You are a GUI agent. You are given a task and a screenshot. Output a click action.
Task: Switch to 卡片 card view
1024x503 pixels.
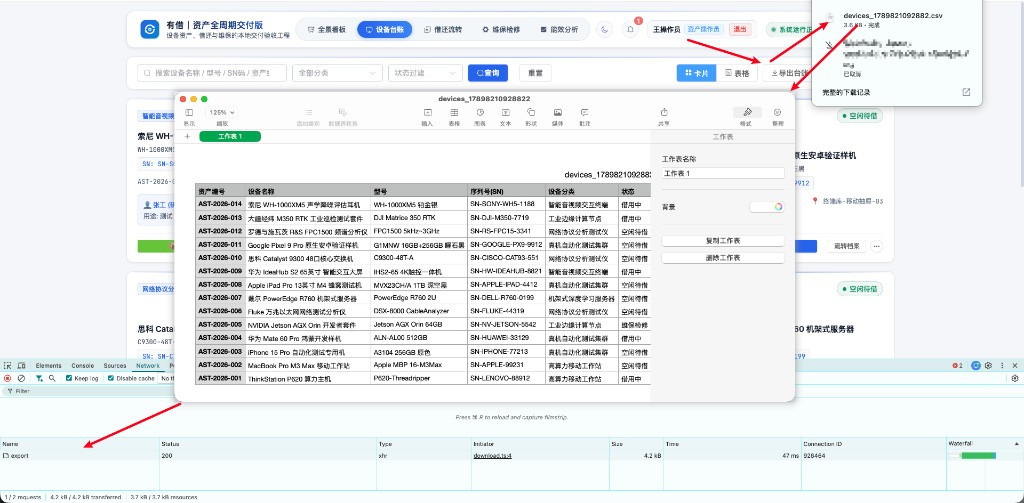tap(696, 73)
